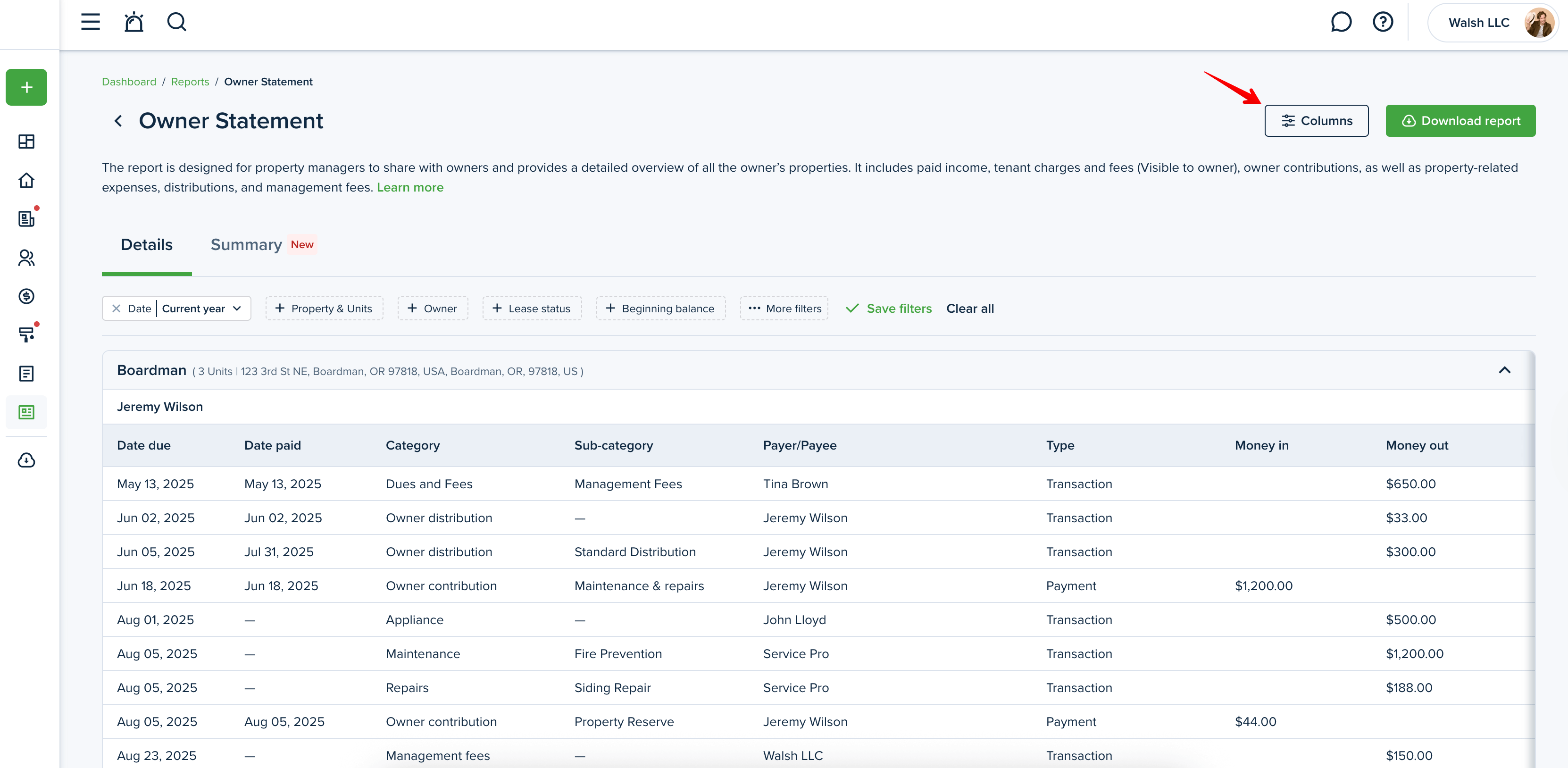Select the Details tab
1568x768 pixels.
tap(147, 245)
